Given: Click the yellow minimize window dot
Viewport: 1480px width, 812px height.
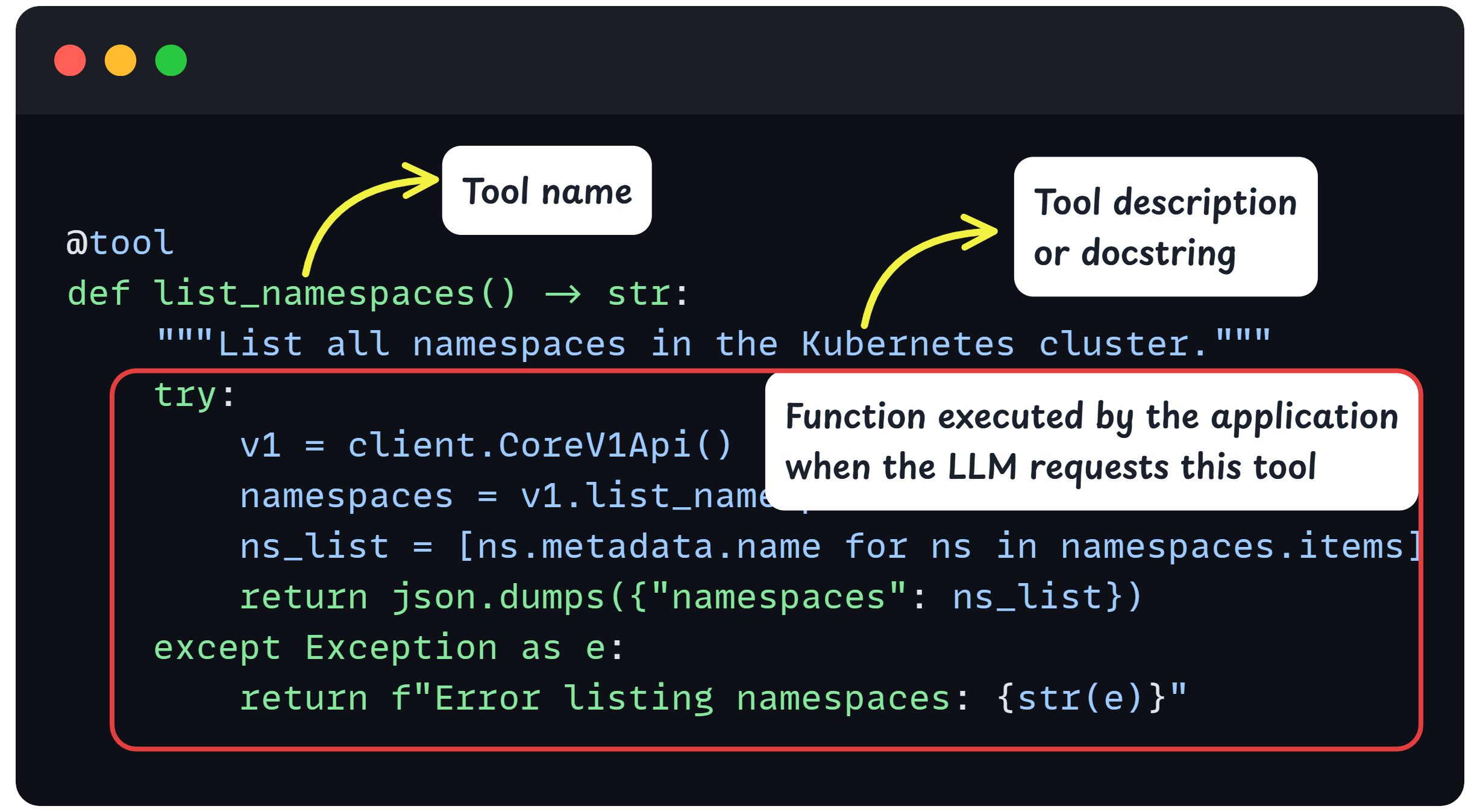Looking at the screenshot, I should [121, 60].
